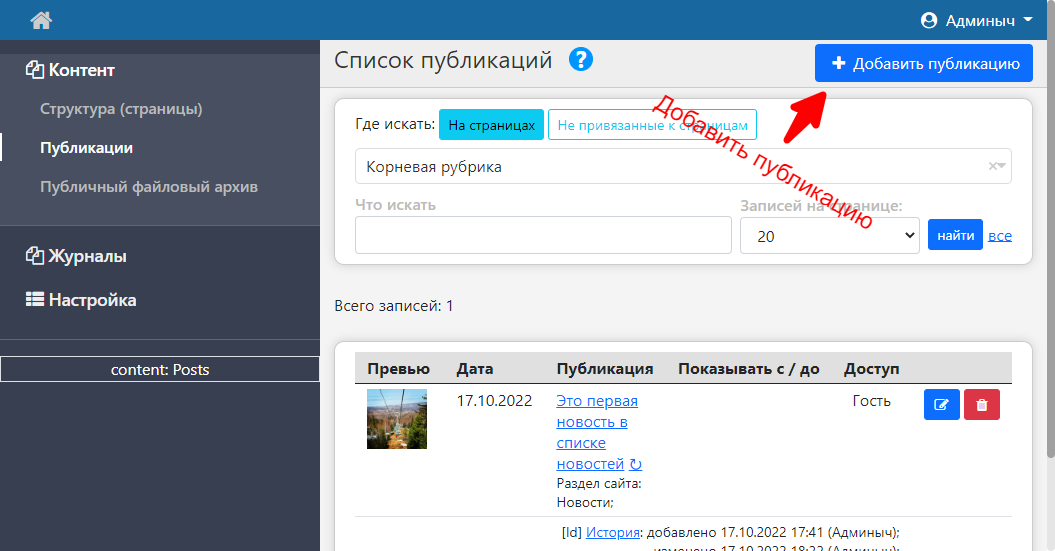Toggle the На страницах search filter
The image size is (1055, 551).
click(x=491, y=124)
